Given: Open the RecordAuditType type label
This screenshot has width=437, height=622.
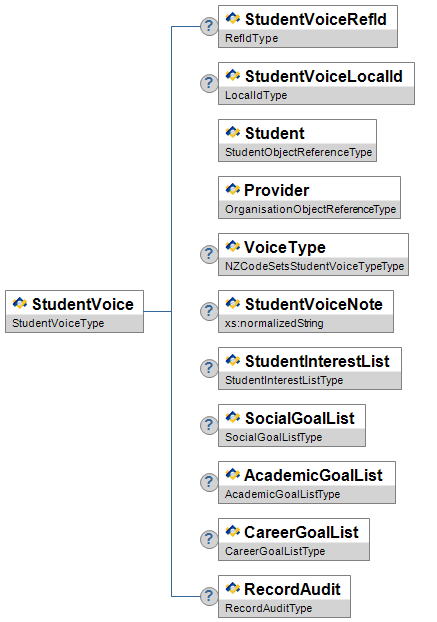Looking at the screenshot, I should pos(268,608).
